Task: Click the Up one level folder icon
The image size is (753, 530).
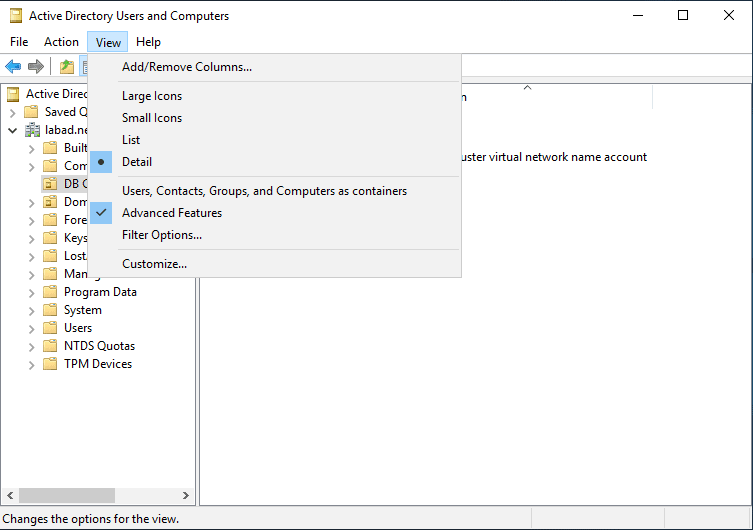Action: pos(66,67)
